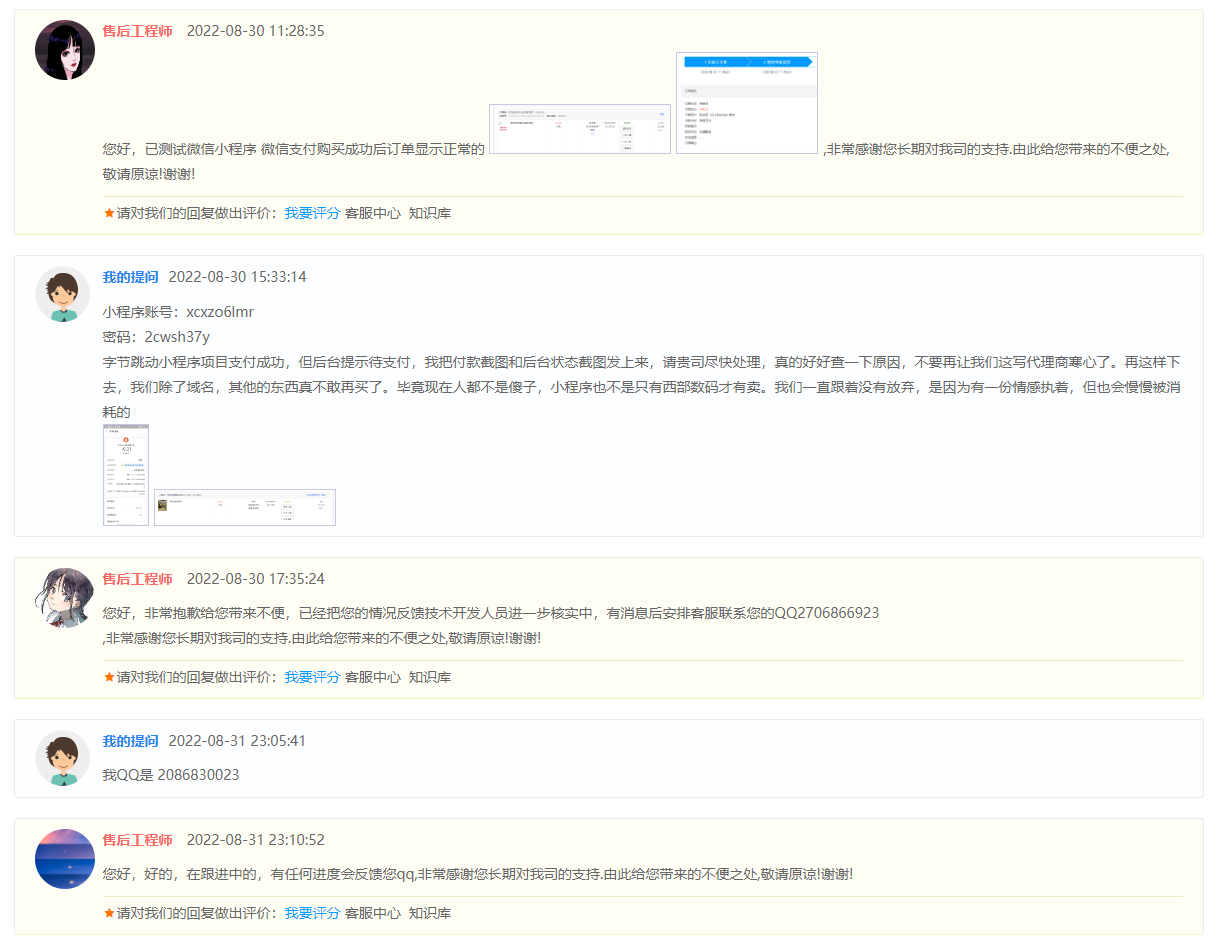Image resolution: width=1230 pixels, height=951 pixels.
Task: Open 客服中心 from the 11:28:35 reply
Action: click(373, 213)
